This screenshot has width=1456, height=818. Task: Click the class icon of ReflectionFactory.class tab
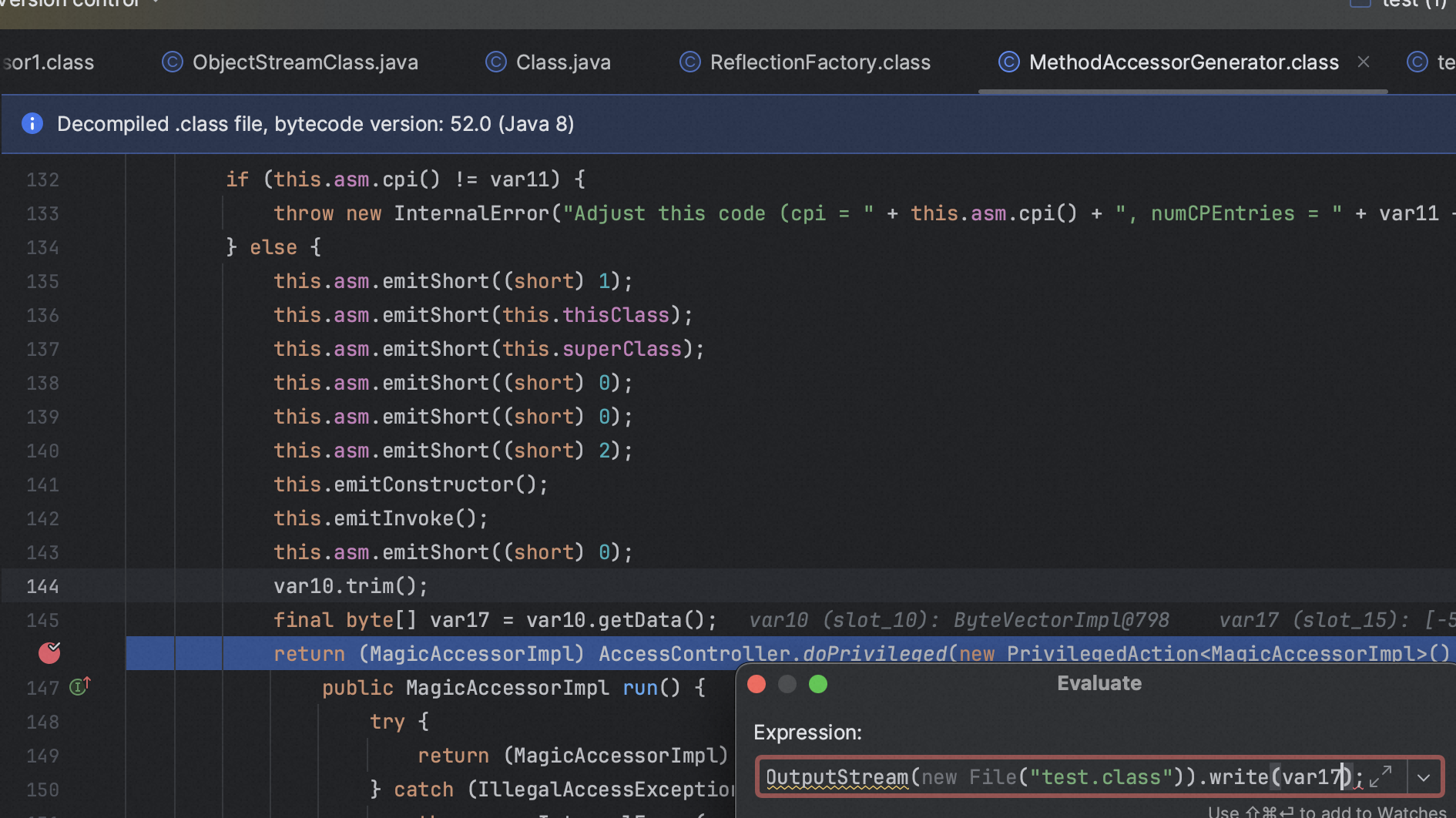point(690,62)
